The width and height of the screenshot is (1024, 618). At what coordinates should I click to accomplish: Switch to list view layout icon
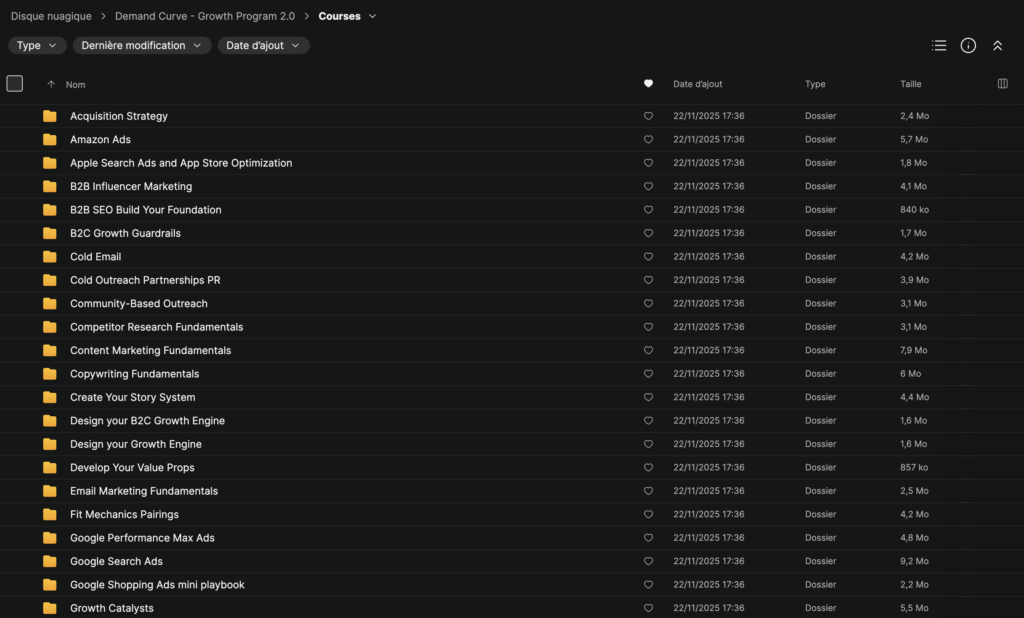pos(938,45)
